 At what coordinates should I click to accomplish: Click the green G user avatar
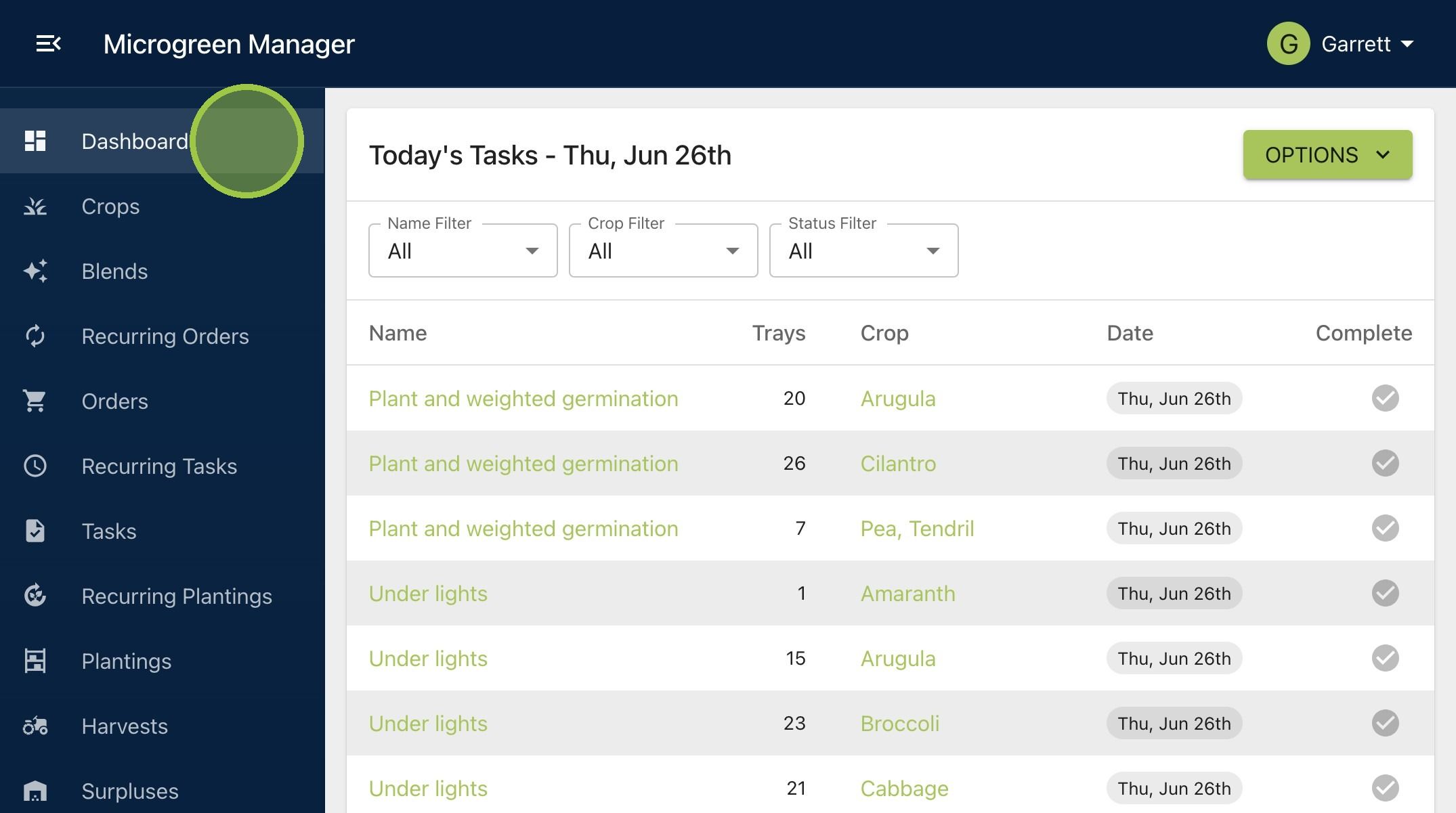pos(1289,44)
